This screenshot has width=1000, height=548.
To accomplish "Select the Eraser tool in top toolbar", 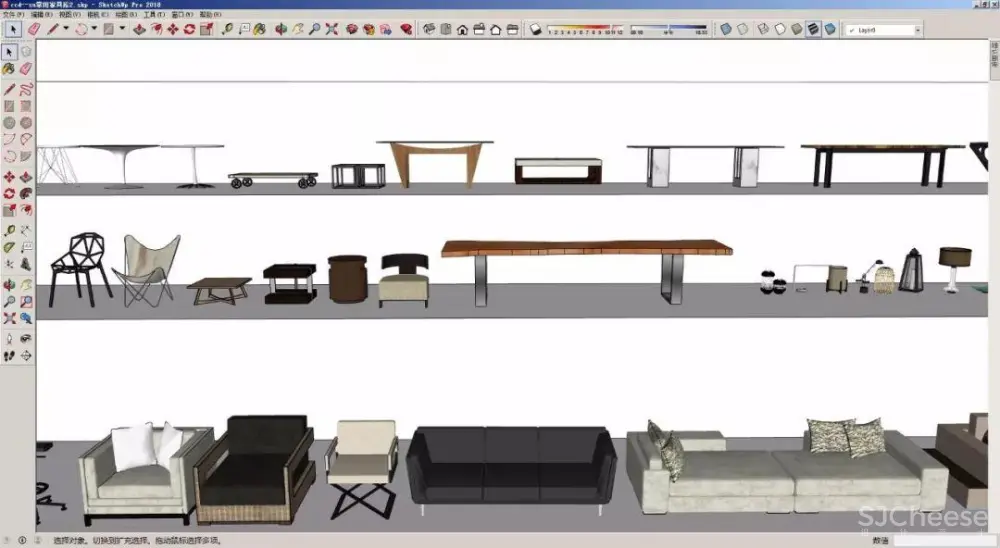I will click(x=33, y=29).
